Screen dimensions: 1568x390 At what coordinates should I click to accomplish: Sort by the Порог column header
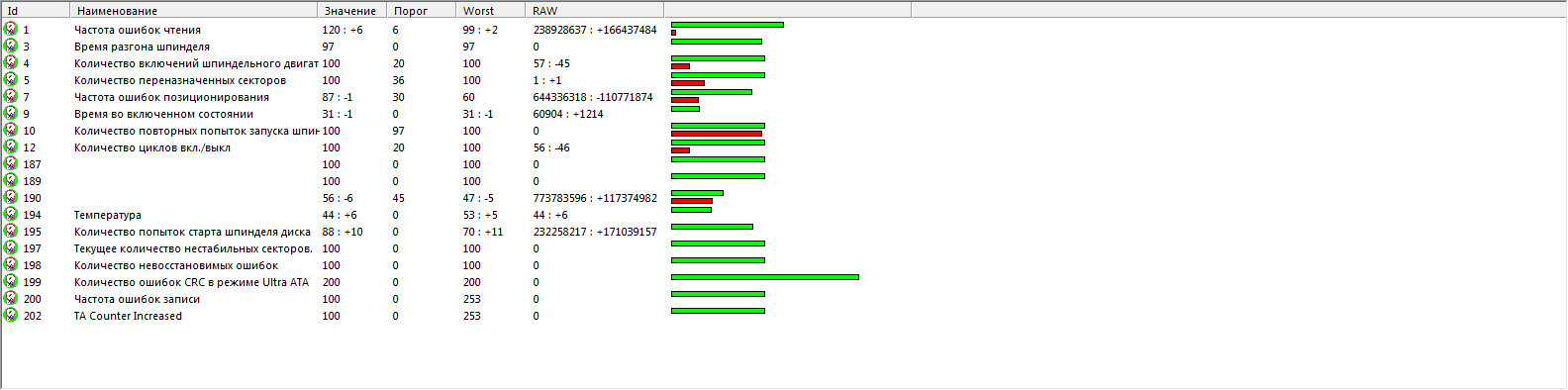pos(421,10)
